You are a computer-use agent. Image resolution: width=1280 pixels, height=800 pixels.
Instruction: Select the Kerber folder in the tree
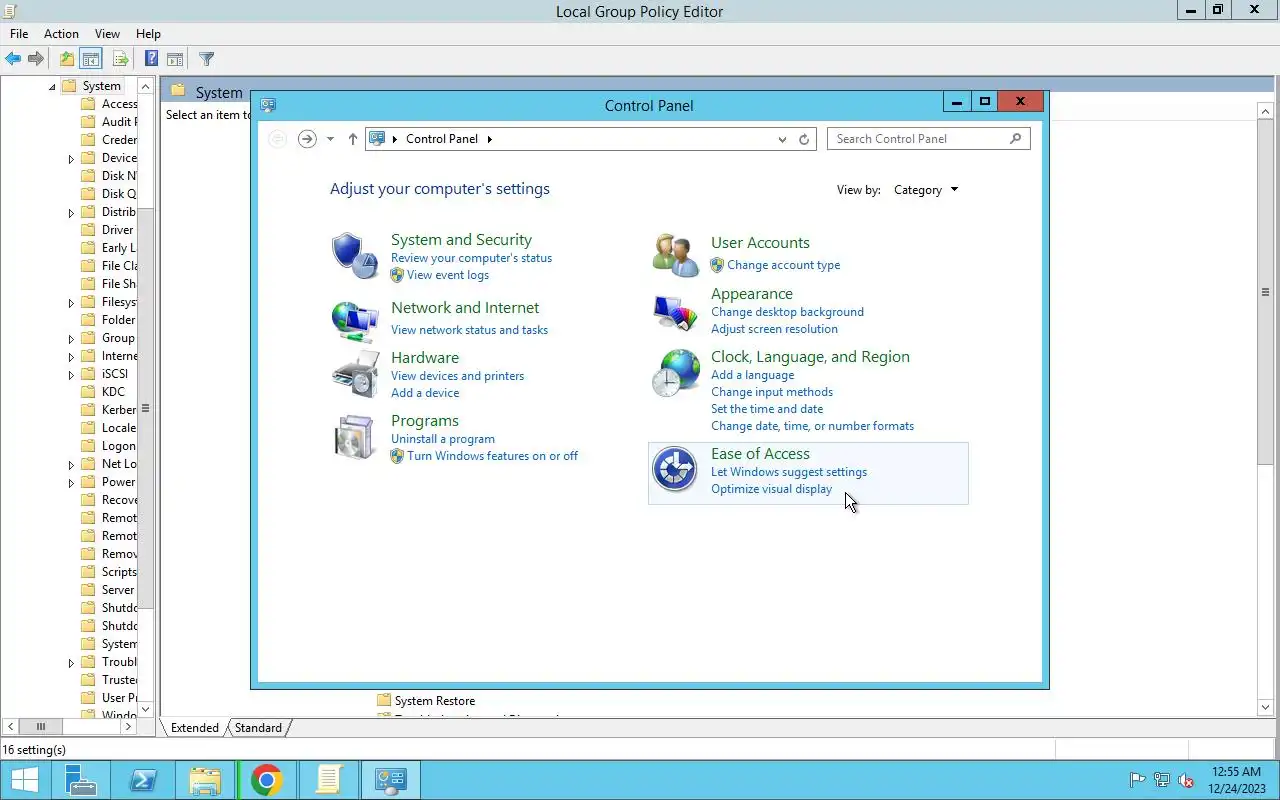tap(108, 410)
